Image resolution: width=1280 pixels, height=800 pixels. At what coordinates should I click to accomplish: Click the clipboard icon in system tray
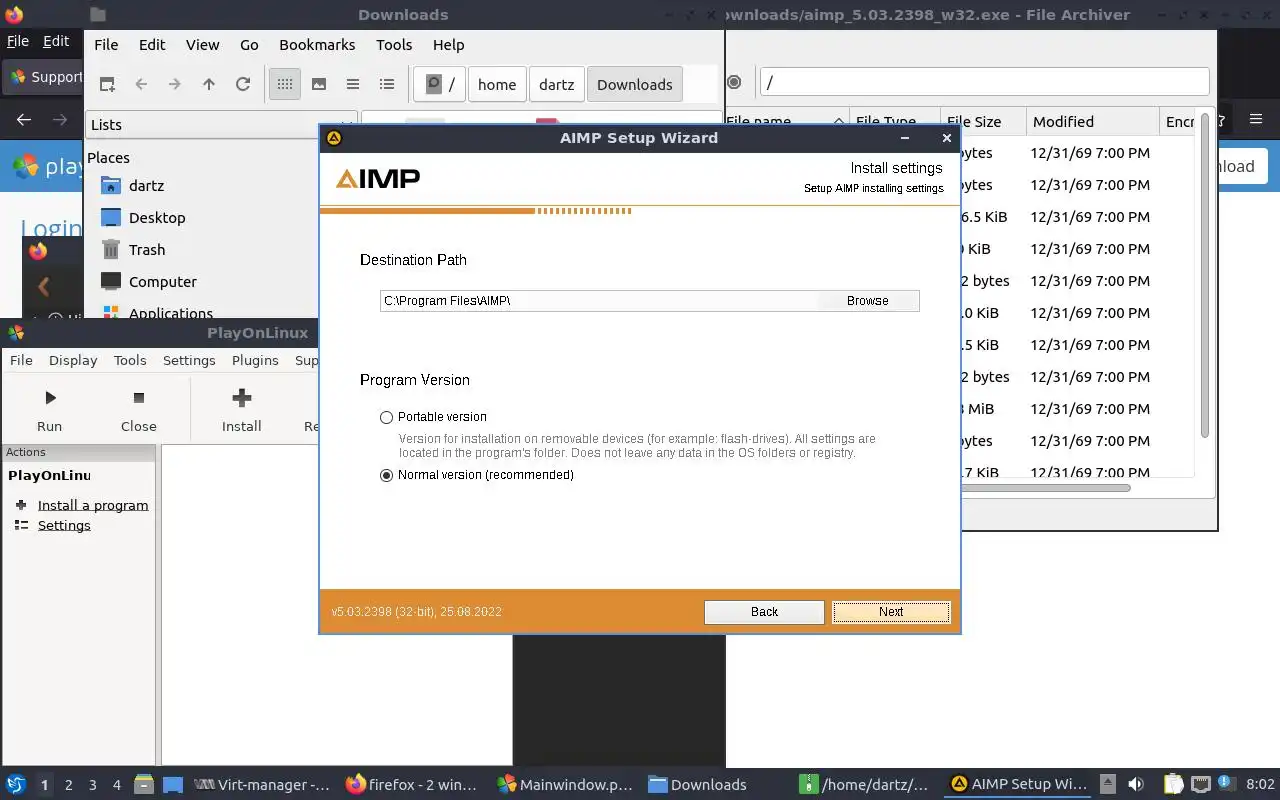click(x=1174, y=785)
